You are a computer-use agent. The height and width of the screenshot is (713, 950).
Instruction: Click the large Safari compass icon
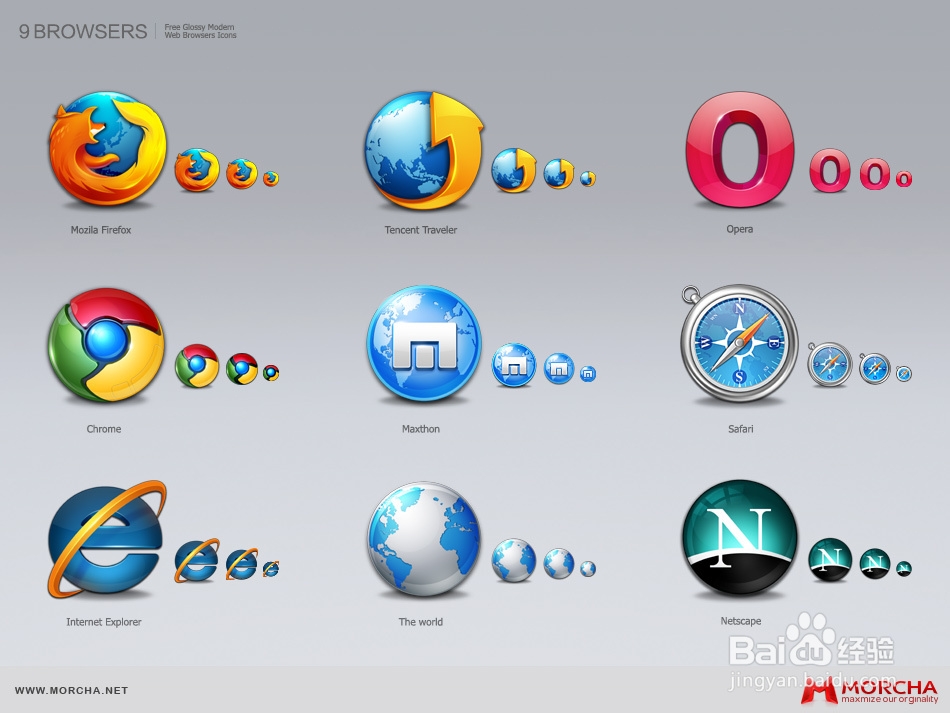click(x=739, y=343)
